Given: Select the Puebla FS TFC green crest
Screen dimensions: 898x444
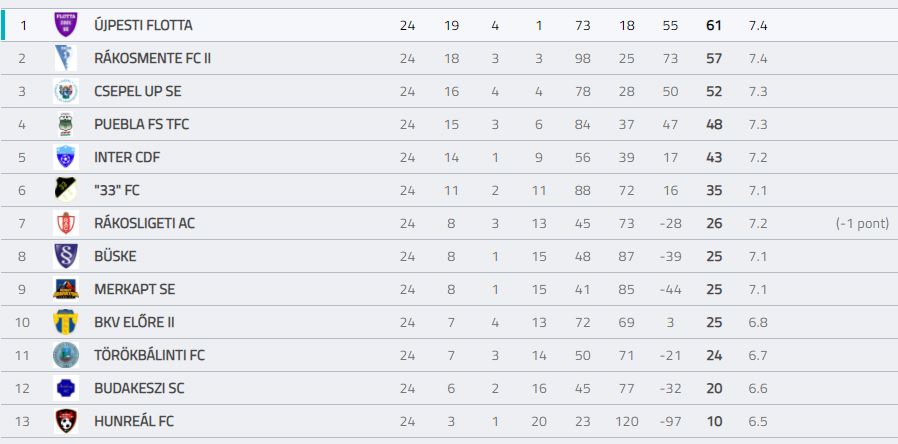Looking at the screenshot, I should pos(66,124).
